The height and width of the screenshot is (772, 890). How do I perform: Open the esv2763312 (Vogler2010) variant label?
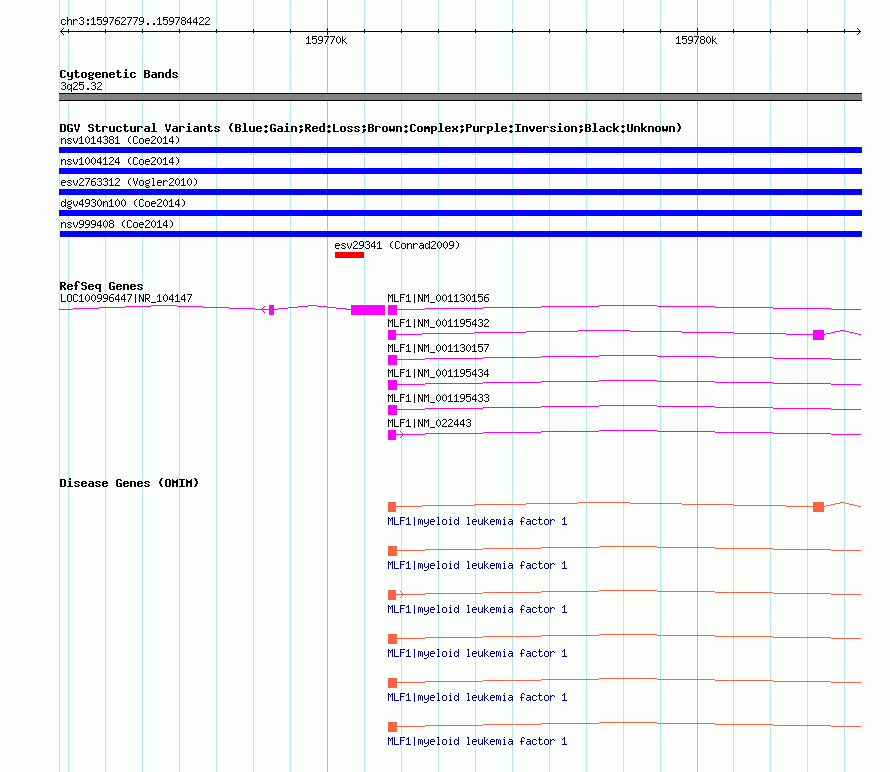pos(128,182)
